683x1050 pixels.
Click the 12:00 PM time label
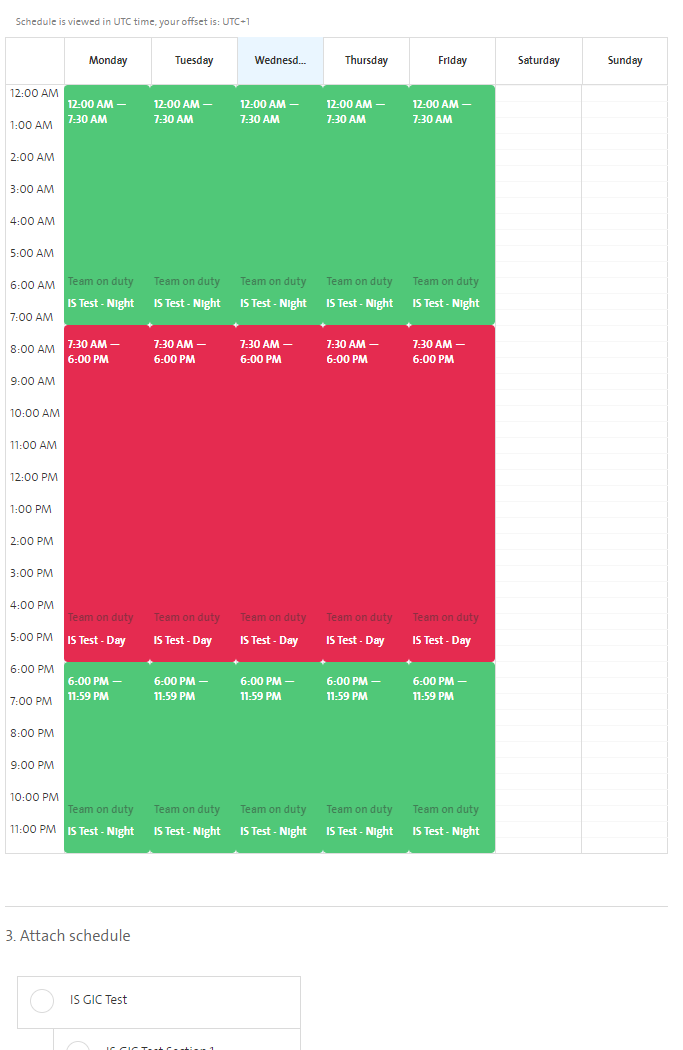(x=34, y=477)
